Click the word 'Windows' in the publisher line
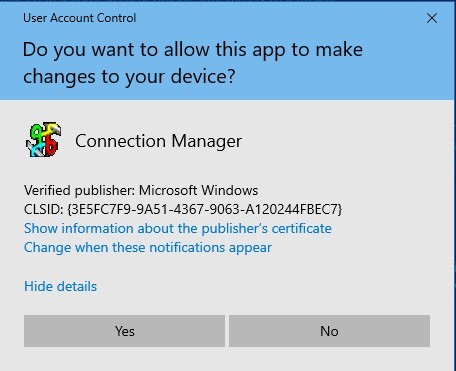The image size is (456, 371). 230,191
